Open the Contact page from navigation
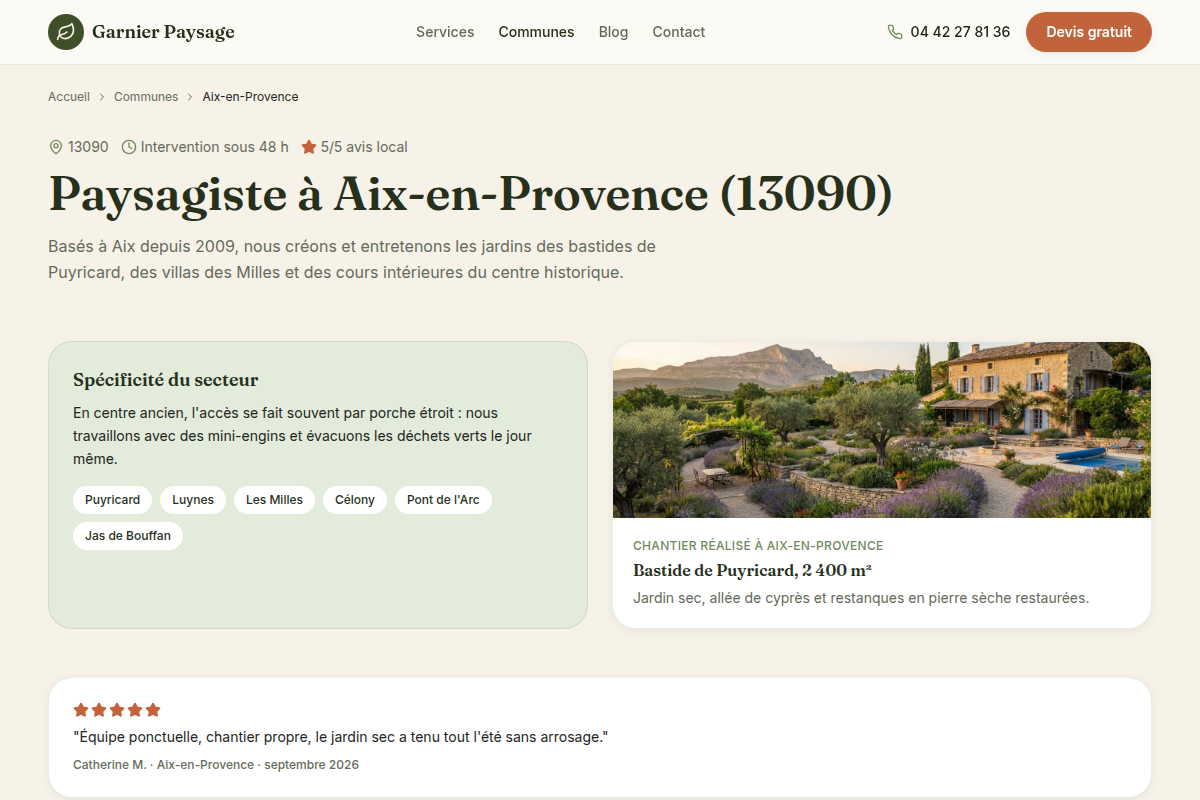This screenshot has width=1200, height=800. coord(678,32)
